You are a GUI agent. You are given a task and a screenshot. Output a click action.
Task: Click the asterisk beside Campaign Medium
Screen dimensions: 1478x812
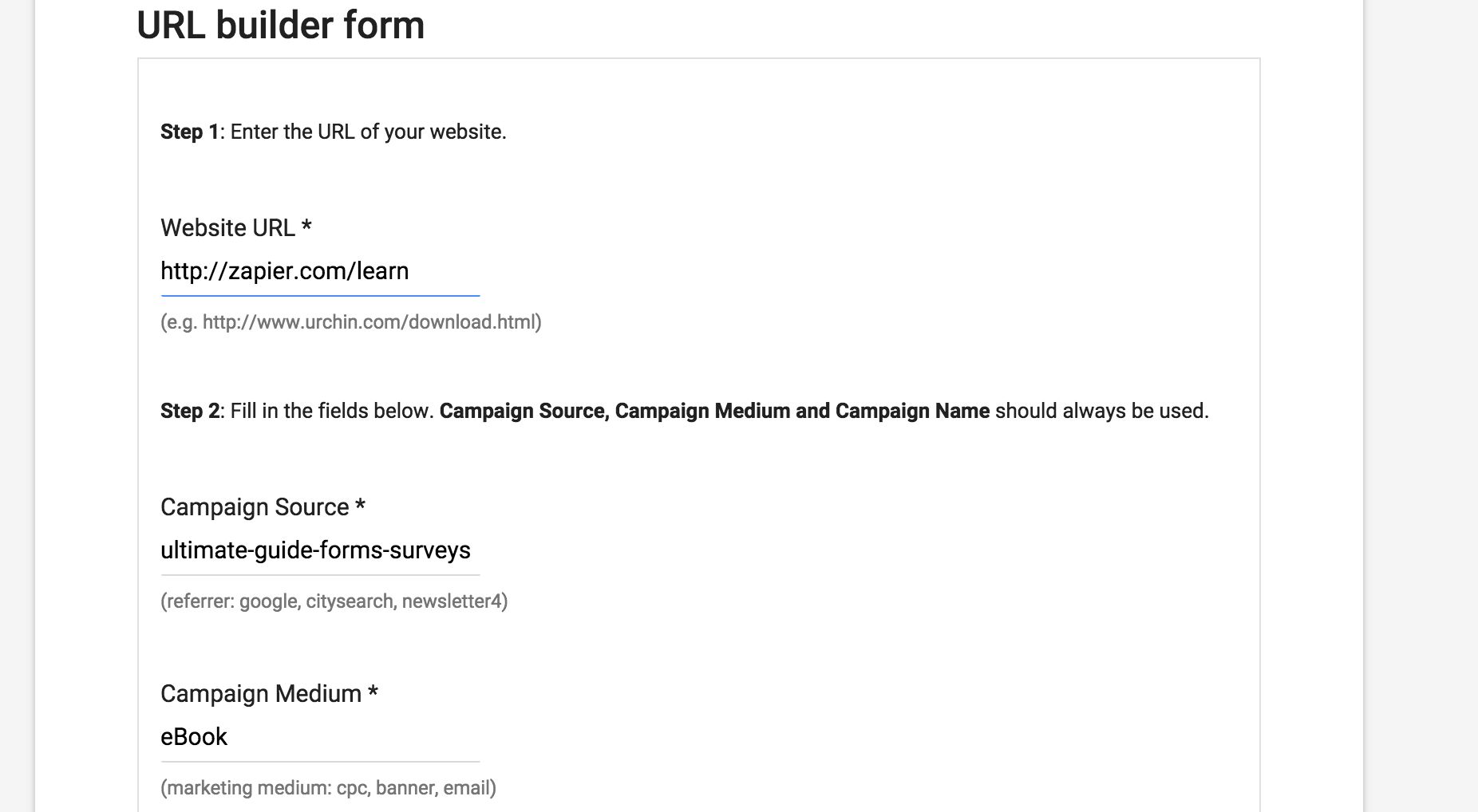pos(373,694)
